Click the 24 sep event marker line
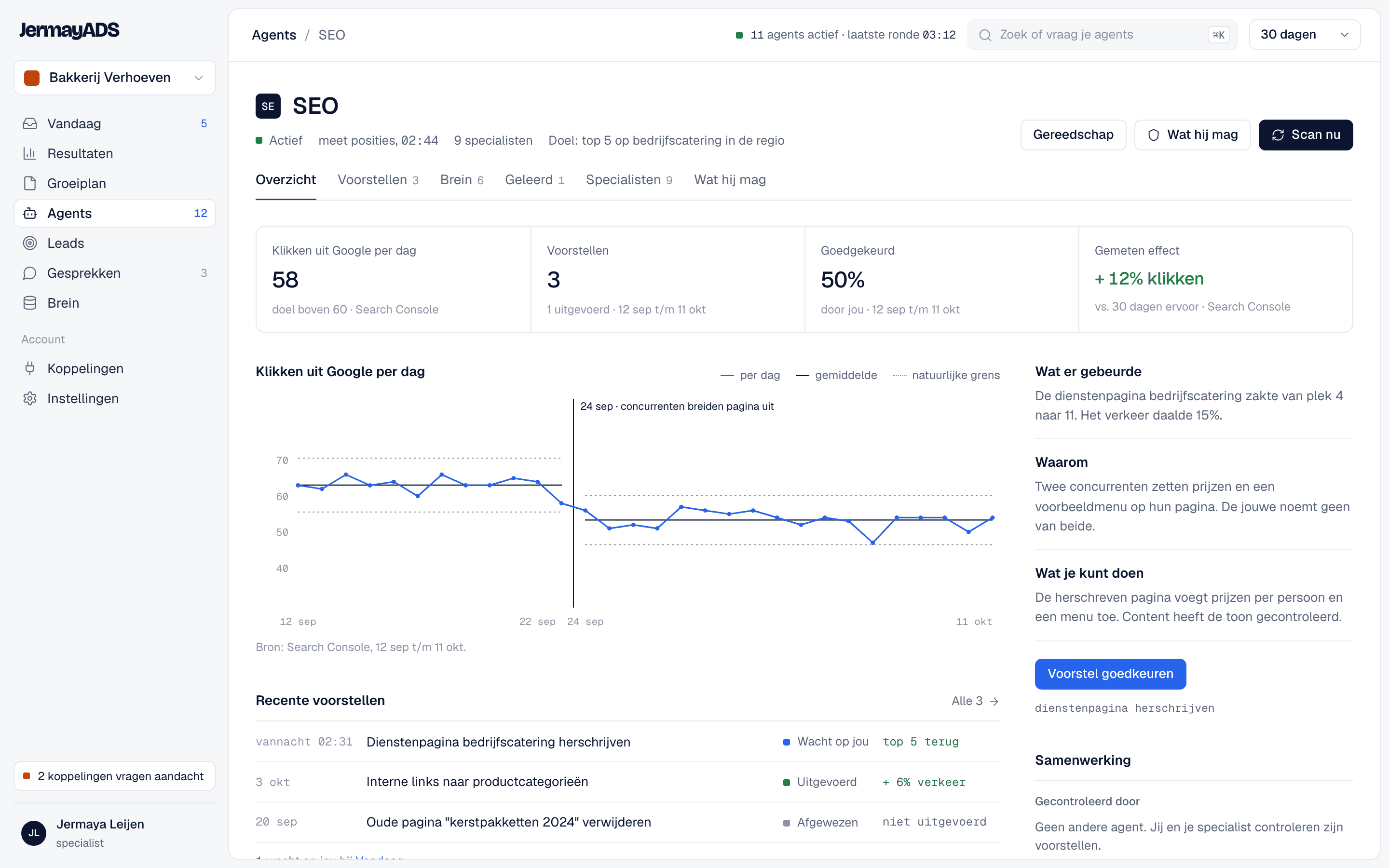 pyautogui.click(x=573, y=503)
